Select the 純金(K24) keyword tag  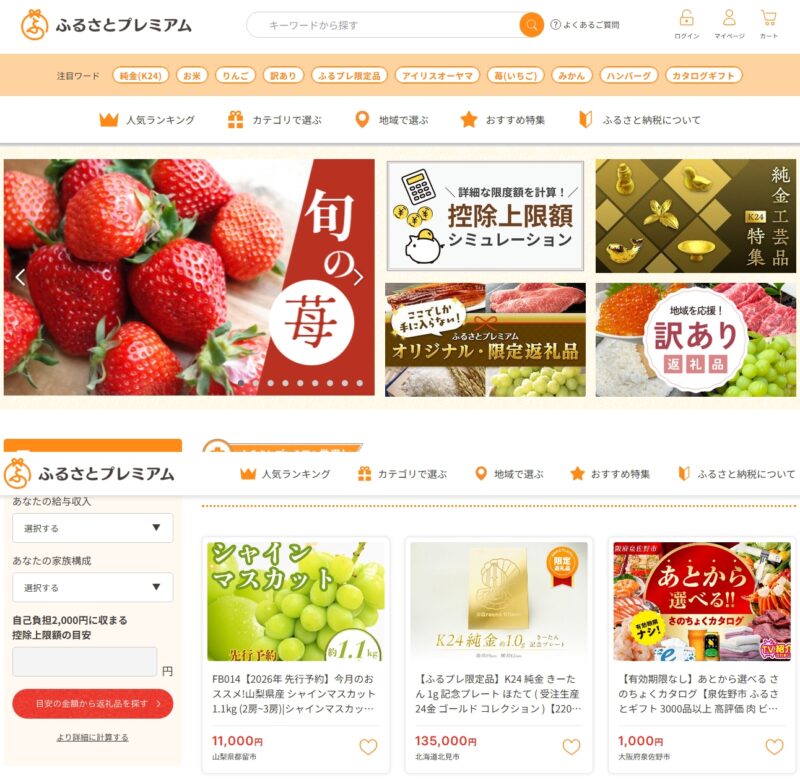pos(140,75)
